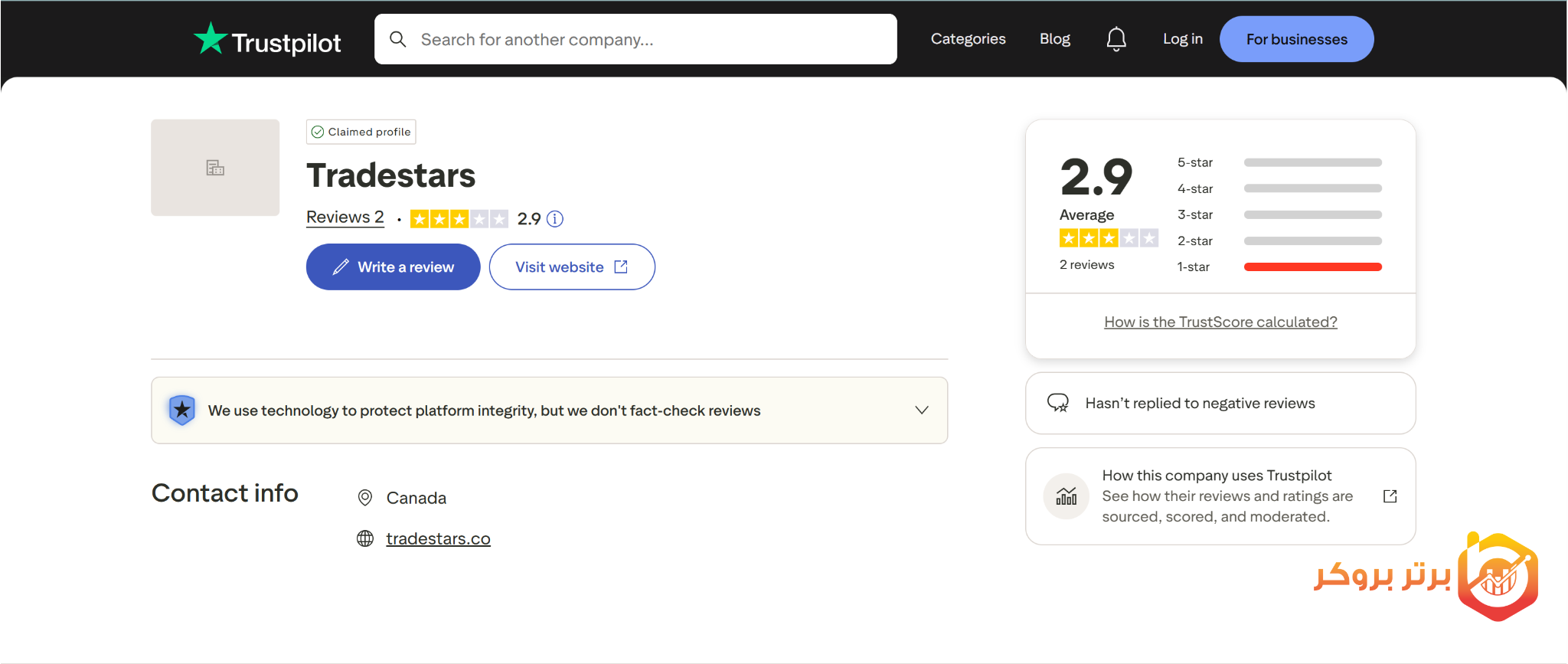Click the platform integrity shield icon
This screenshot has height=664, width=1568.
coord(182,411)
